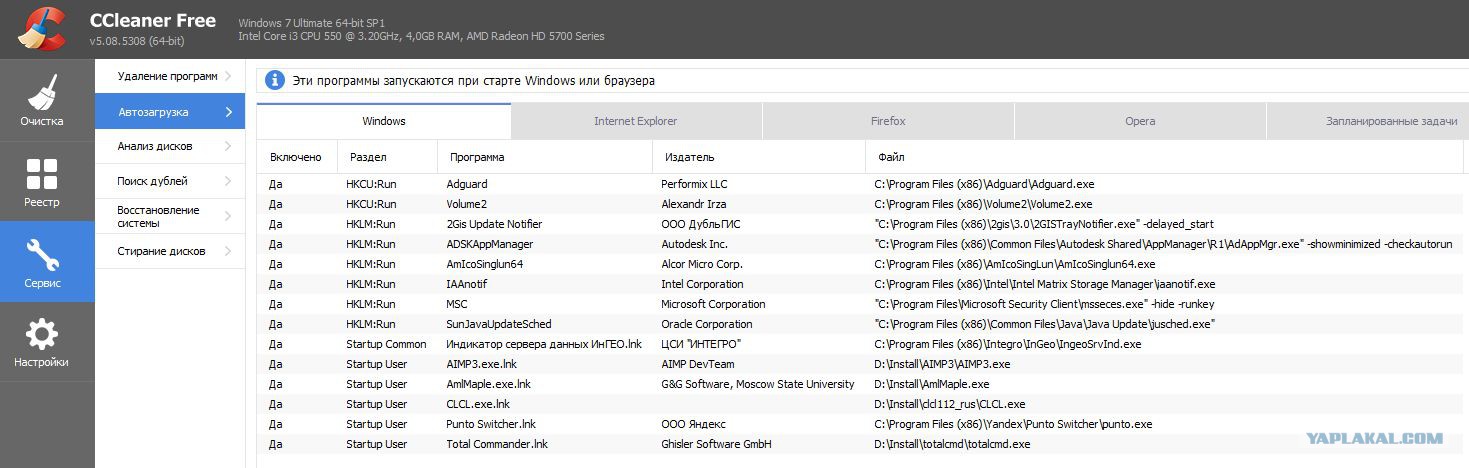Select the SunJavaUpdateSched row
This screenshot has height=468, width=1469.
tap(860, 324)
